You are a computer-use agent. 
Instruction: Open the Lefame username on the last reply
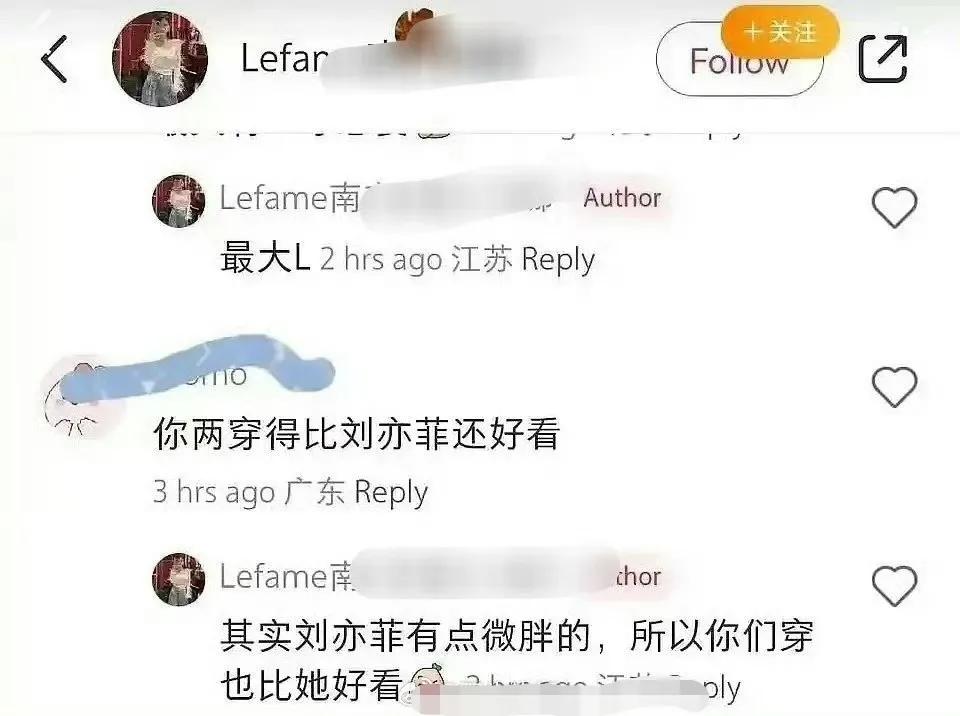click(x=287, y=577)
